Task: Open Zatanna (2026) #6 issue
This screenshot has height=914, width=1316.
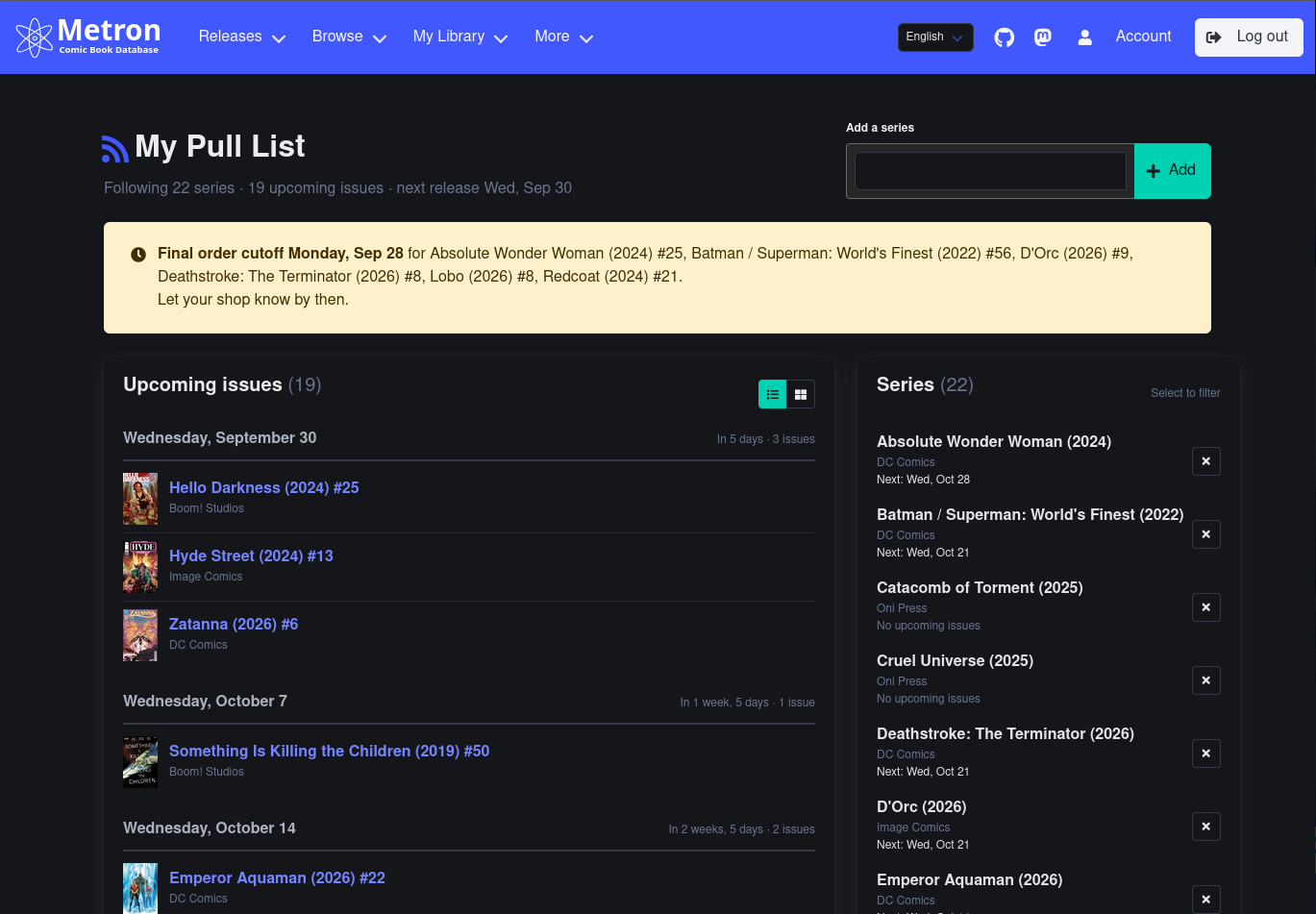Action: point(234,624)
